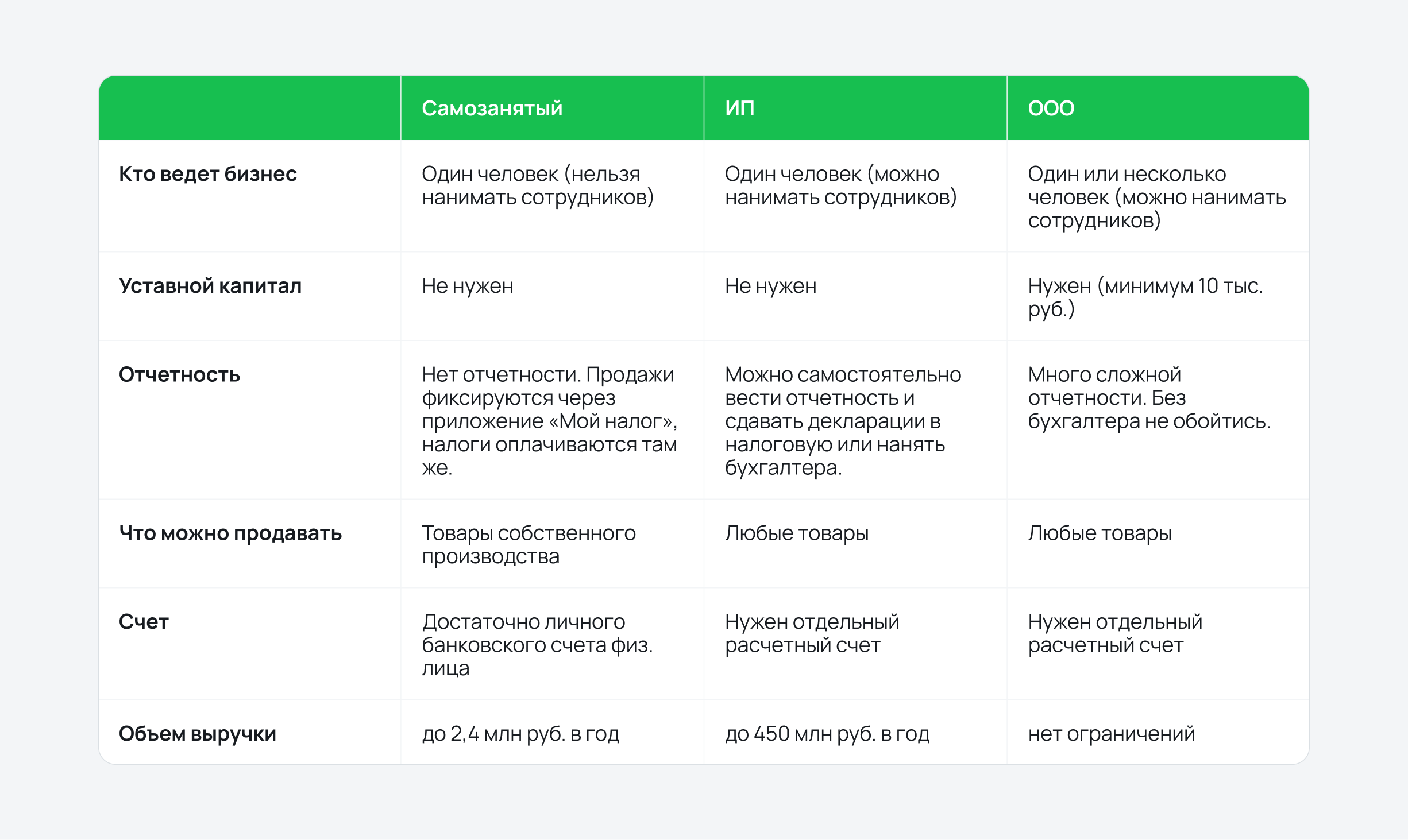
Task: Click the Уставной капитал row label
Action: pyautogui.click(x=210, y=286)
